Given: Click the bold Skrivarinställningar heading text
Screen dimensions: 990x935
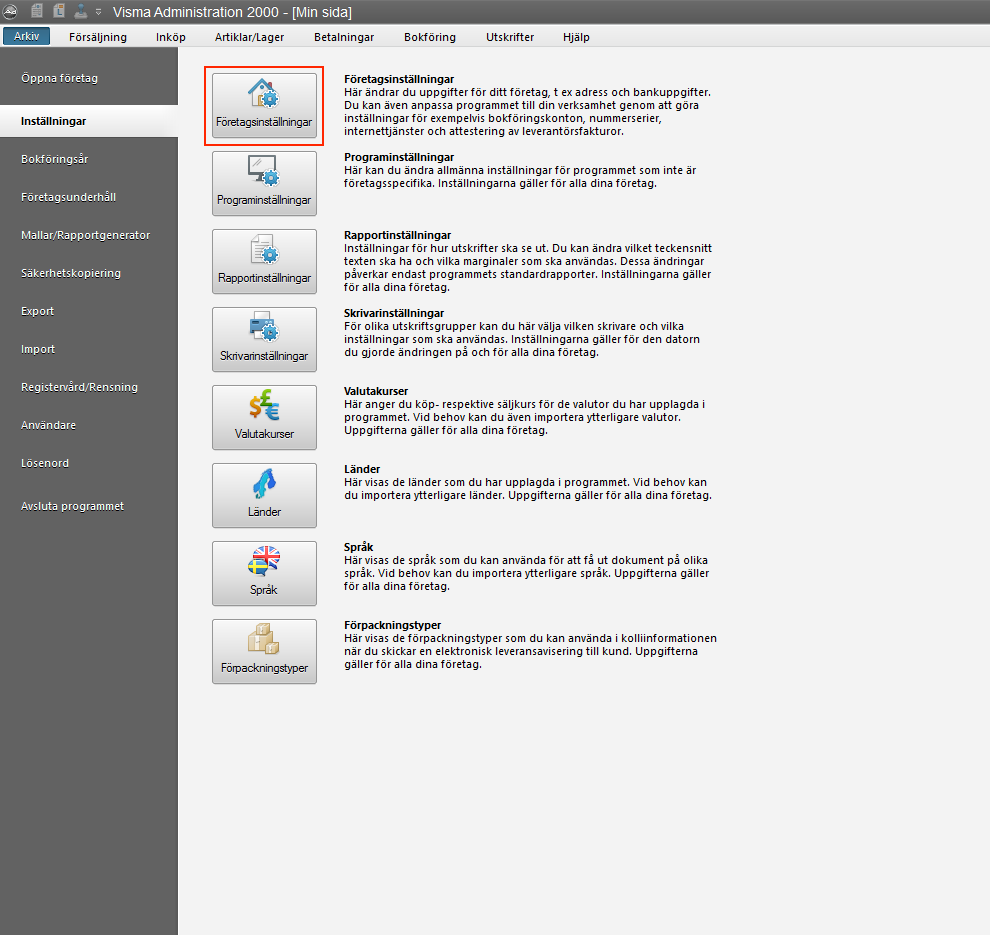Looking at the screenshot, I should click(x=394, y=313).
